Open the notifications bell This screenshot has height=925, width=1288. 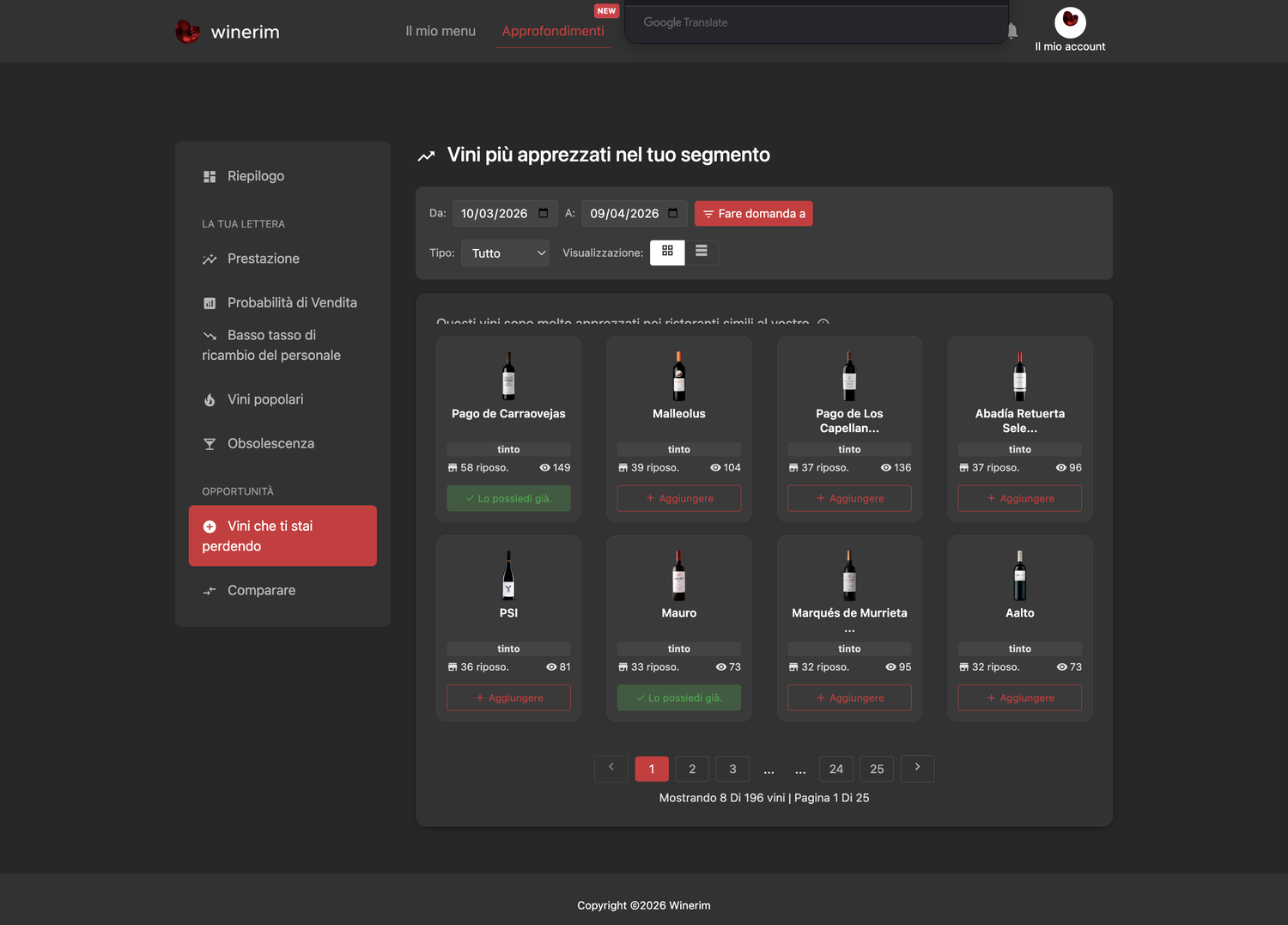tap(1012, 31)
